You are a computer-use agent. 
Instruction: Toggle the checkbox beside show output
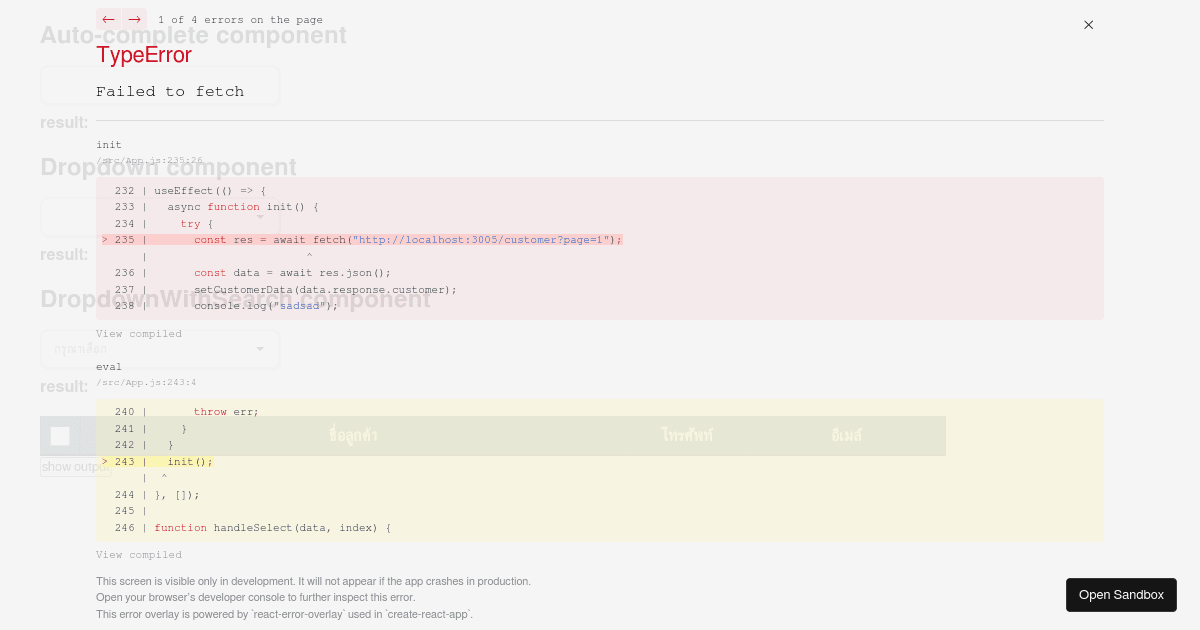pyautogui.click(x=60, y=436)
